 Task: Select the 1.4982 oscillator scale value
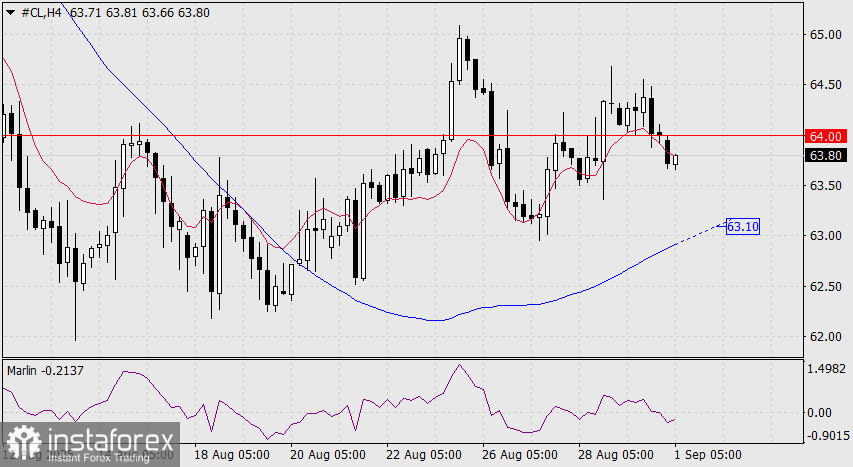(x=826, y=369)
